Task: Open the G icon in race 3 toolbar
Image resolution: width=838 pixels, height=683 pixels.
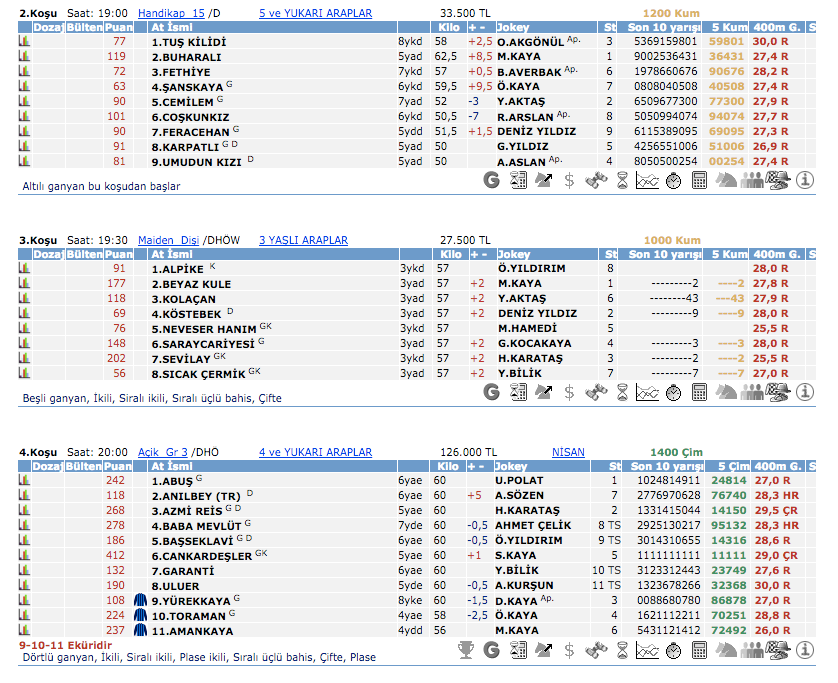Action: click(x=491, y=392)
